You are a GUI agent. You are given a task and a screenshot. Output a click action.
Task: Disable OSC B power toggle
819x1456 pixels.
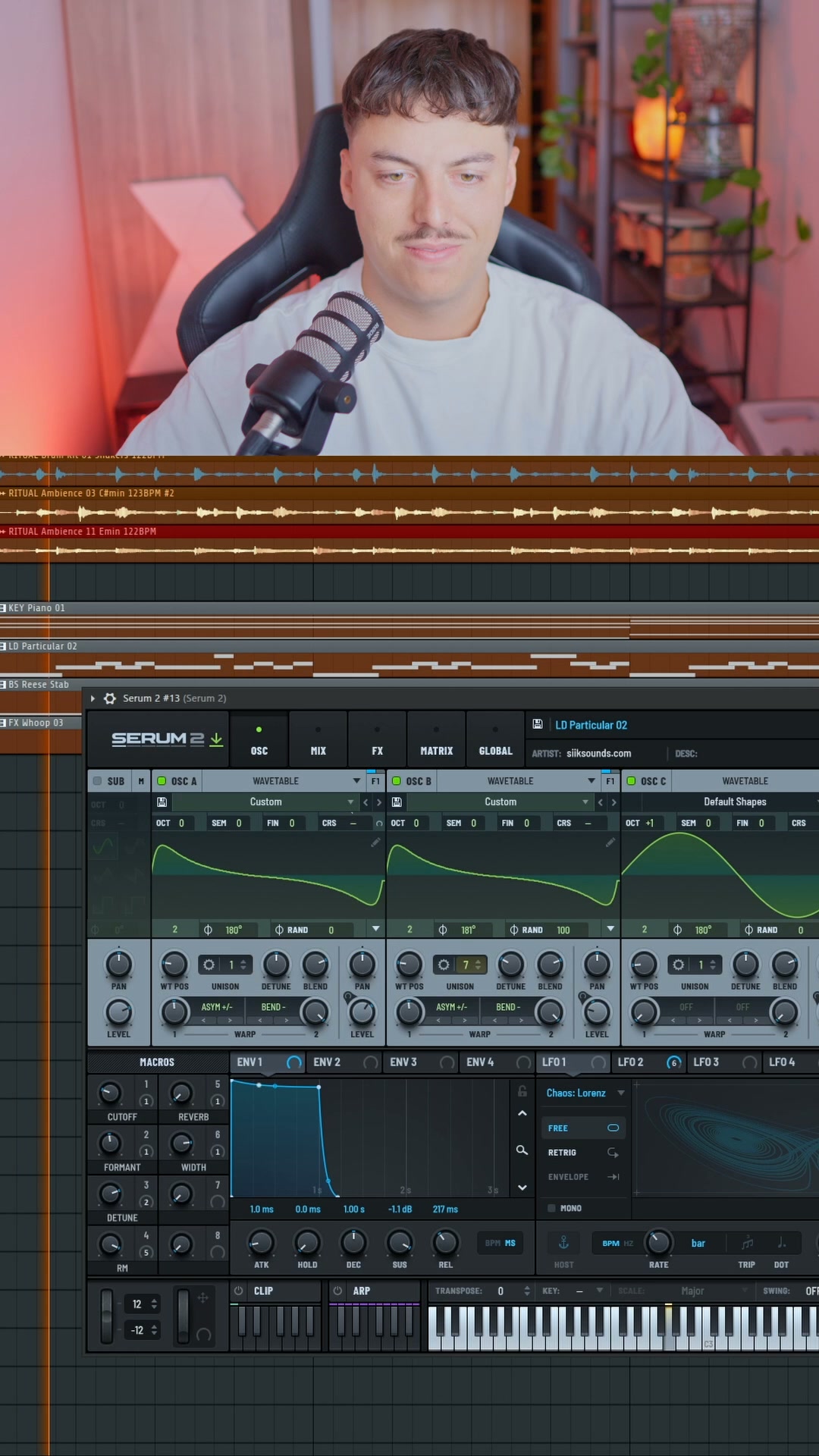pos(396,780)
